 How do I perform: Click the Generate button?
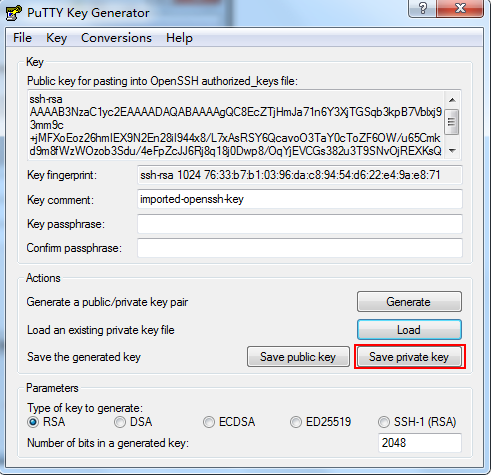coord(409,302)
